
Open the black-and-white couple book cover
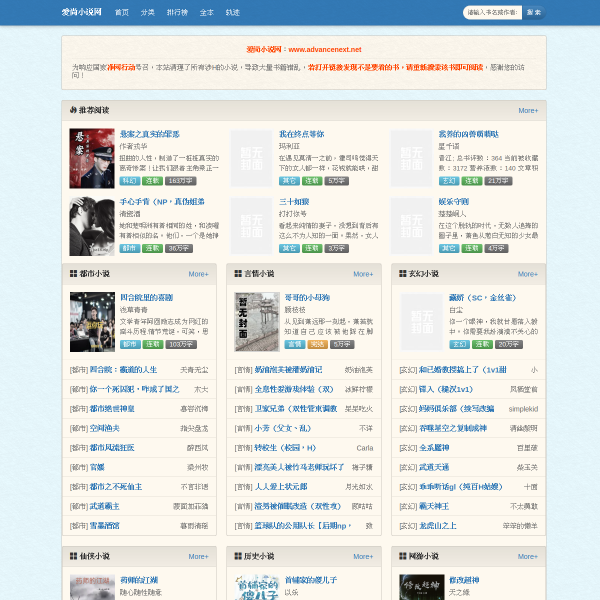click(x=92, y=226)
